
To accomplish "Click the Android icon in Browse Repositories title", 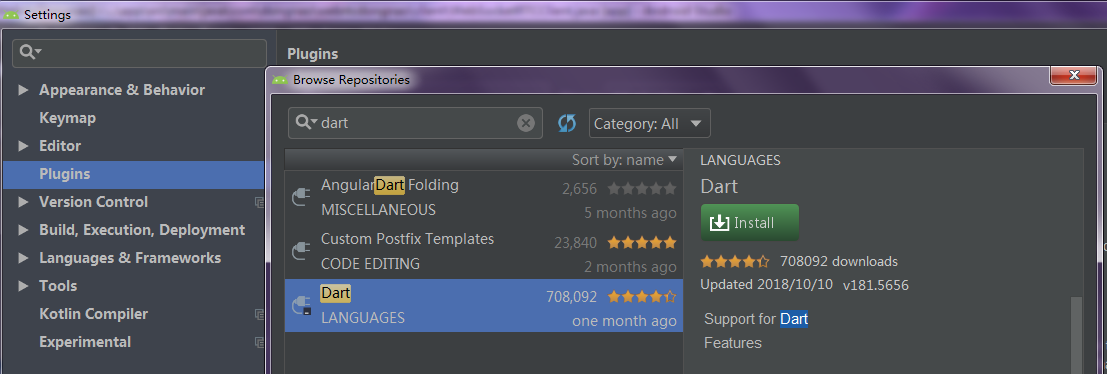I will [x=280, y=80].
